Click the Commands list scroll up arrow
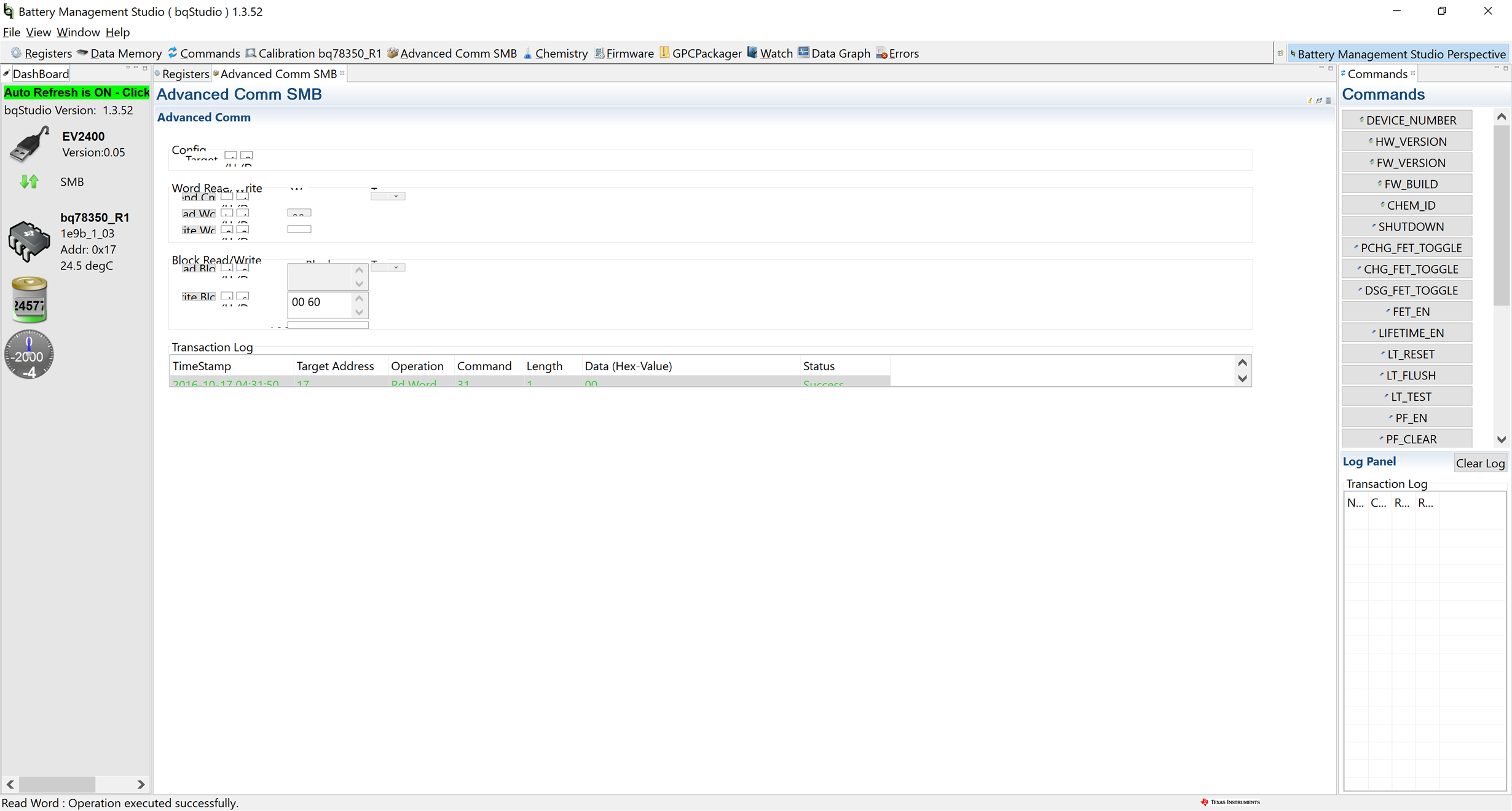Viewport: 1512px width, 811px height. [1502, 116]
